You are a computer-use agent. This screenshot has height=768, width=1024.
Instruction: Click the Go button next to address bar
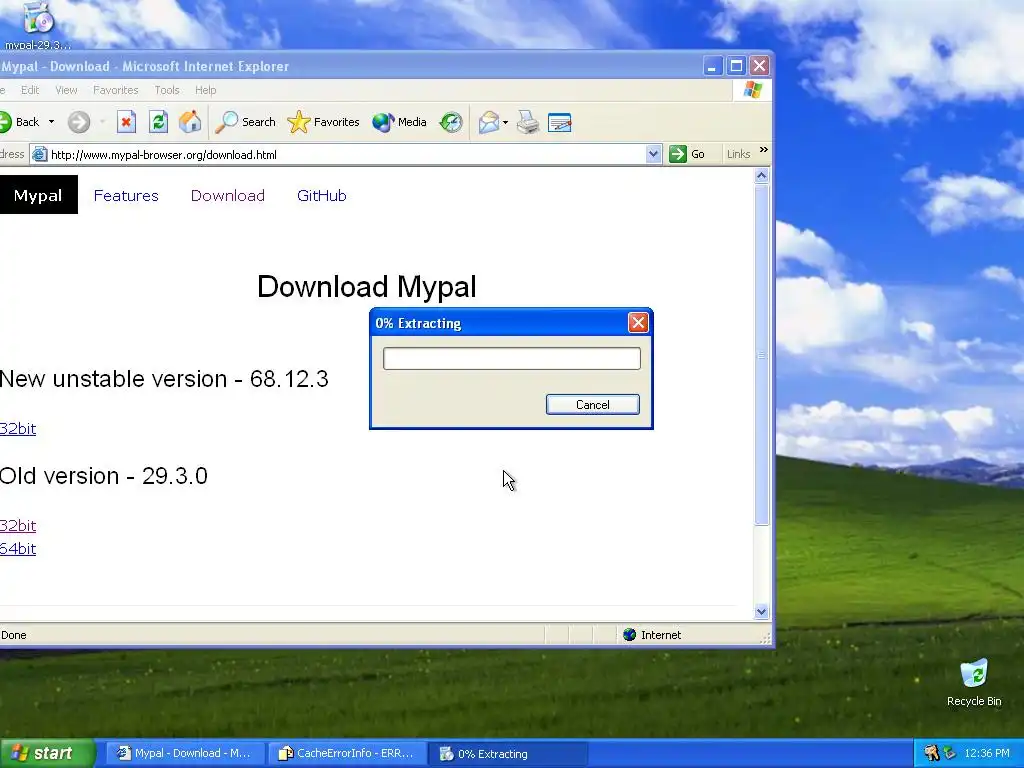tap(687, 154)
